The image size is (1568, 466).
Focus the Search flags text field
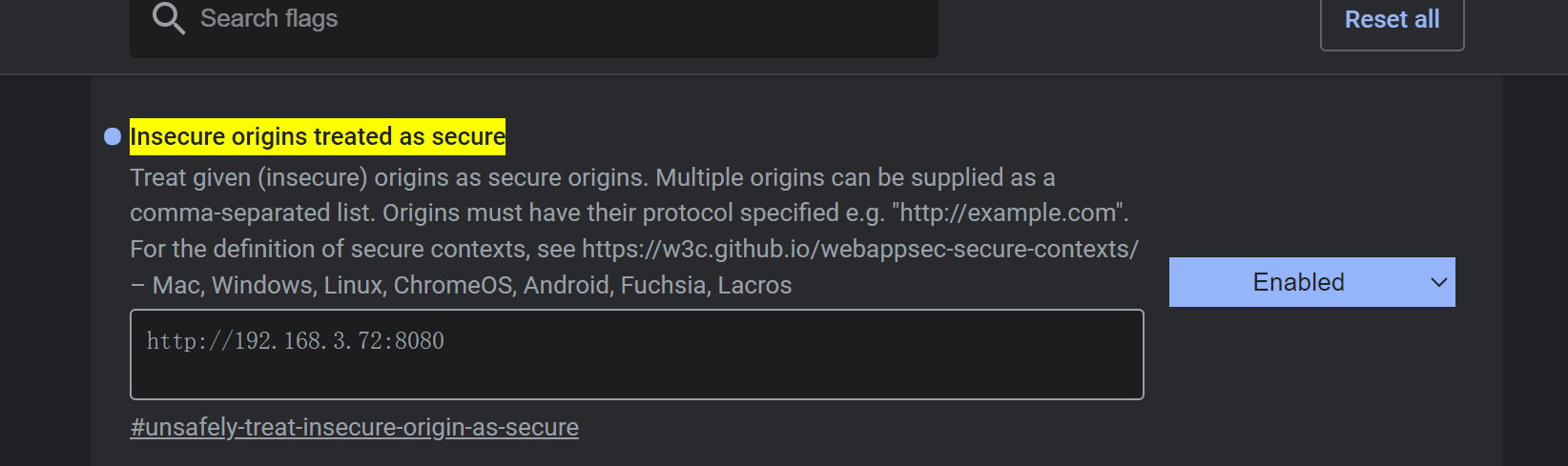click(x=534, y=23)
